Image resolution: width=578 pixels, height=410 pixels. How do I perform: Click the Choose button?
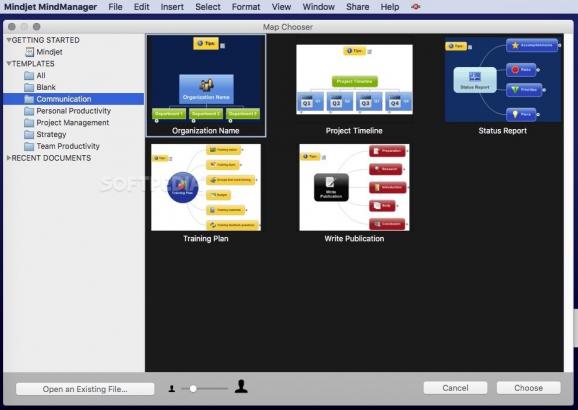[x=529, y=388]
